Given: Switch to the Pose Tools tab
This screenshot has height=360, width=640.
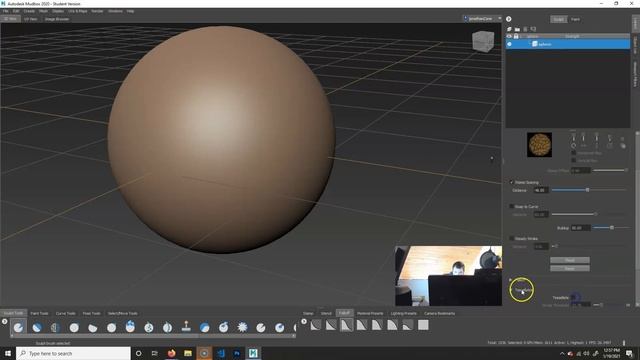Looking at the screenshot, I should tap(91, 313).
